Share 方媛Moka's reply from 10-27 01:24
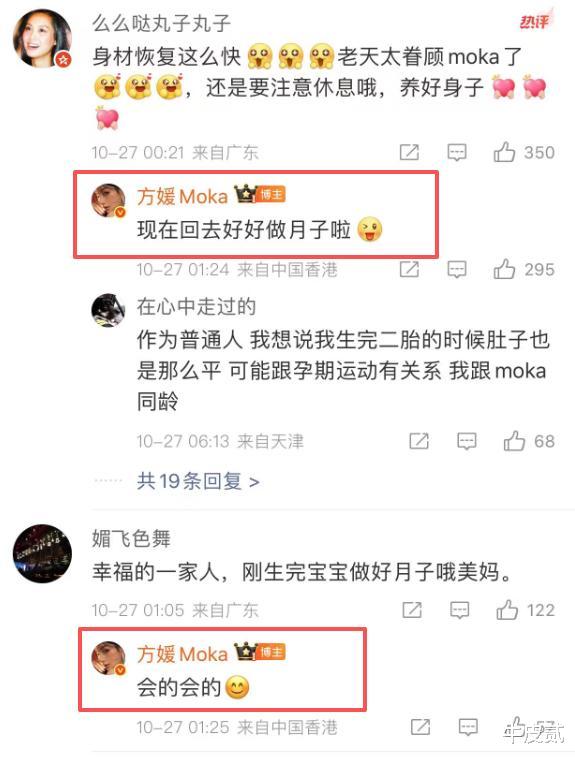Image resolution: width=575 pixels, height=758 pixels. (409, 269)
